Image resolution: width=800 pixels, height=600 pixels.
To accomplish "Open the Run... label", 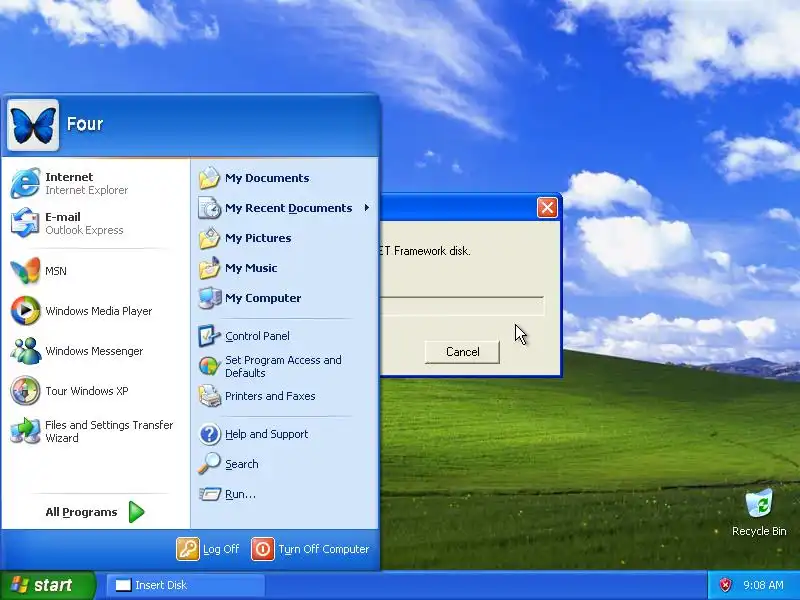I will coord(240,494).
